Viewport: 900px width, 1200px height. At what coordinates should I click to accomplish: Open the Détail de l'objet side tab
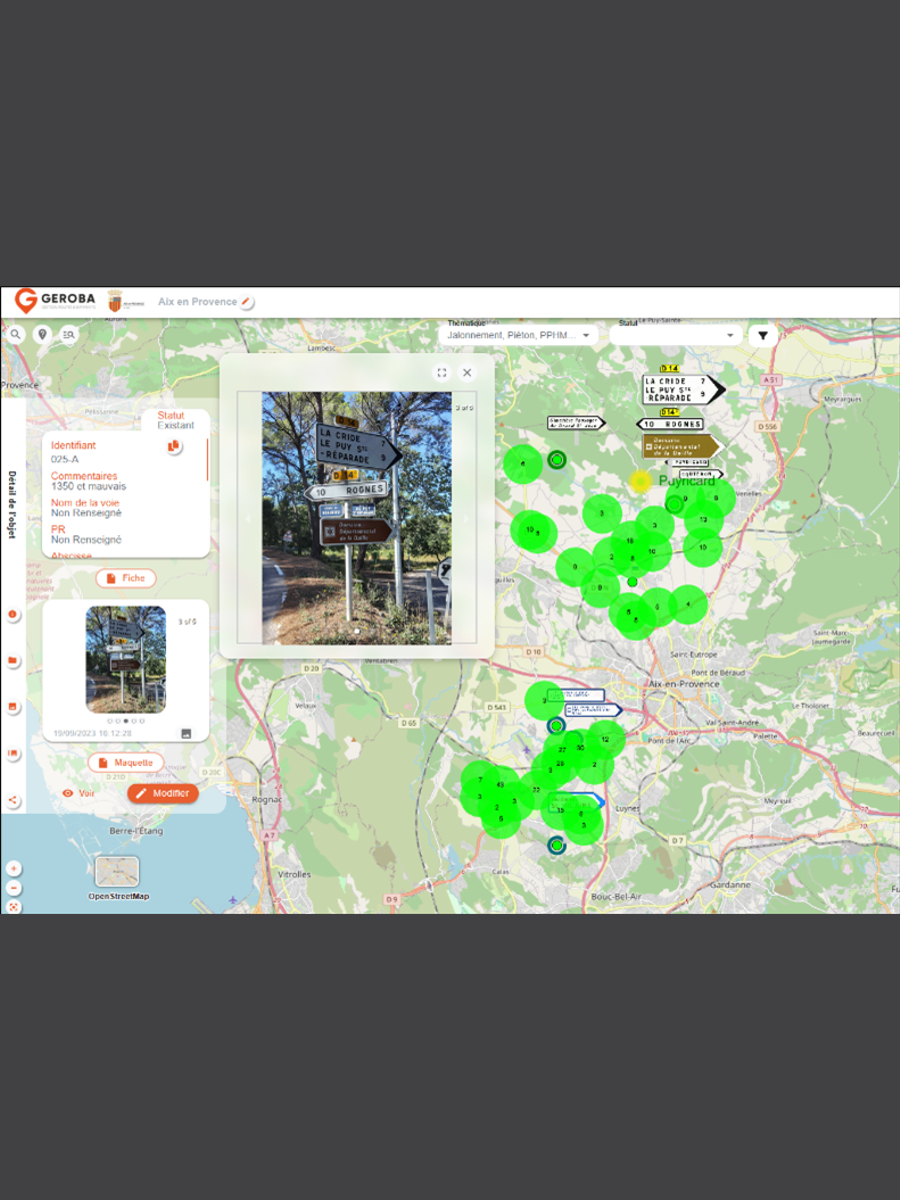point(13,505)
